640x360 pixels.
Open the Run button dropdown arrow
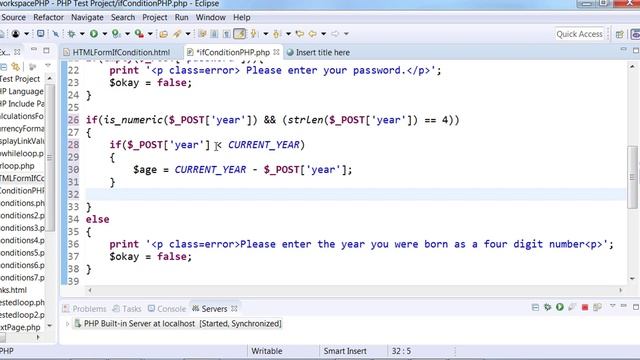pos(104,34)
